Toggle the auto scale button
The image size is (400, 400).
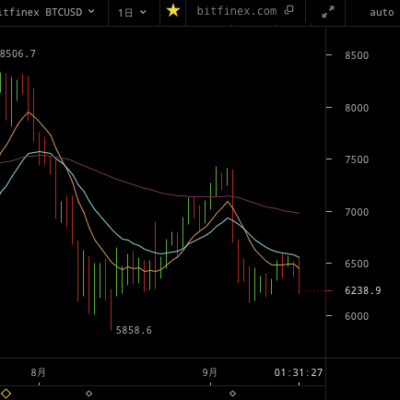click(x=382, y=13)
